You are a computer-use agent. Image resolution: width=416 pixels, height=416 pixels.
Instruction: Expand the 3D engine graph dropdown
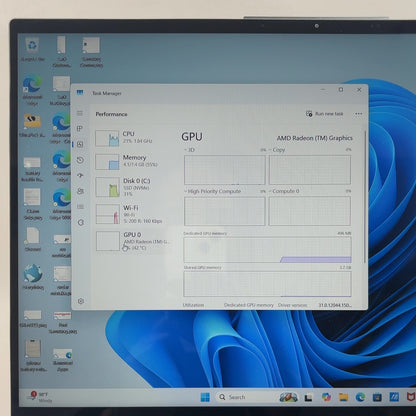(189, 150)
